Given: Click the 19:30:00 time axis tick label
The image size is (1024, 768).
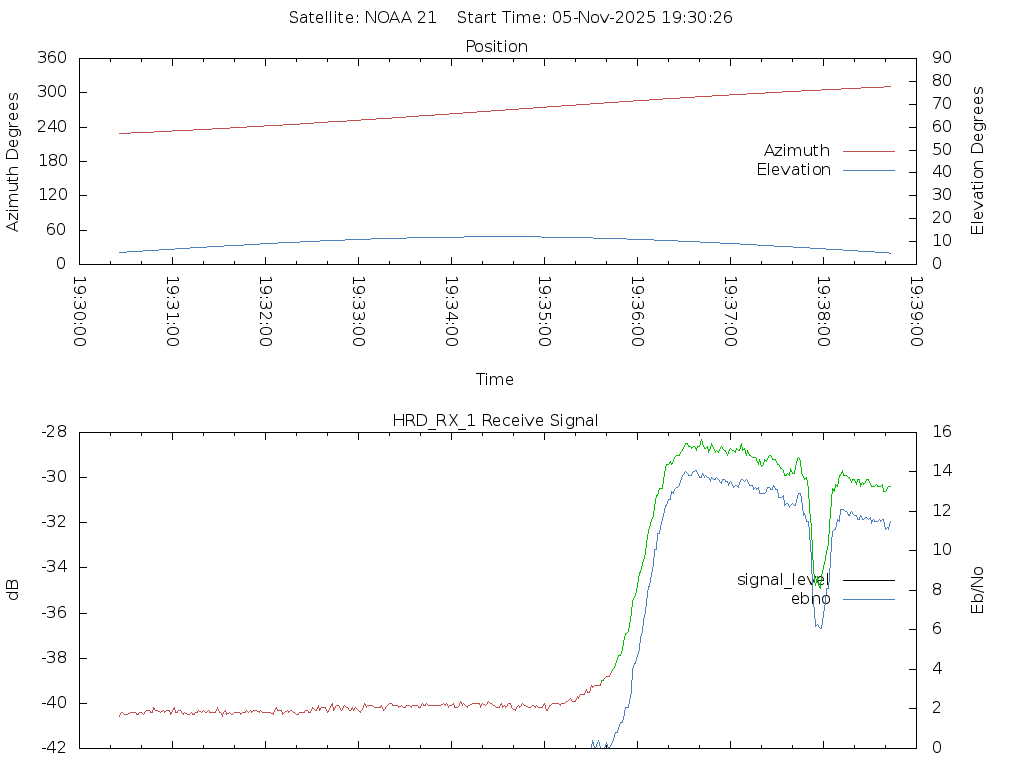Looking at the screenshot, I should 80,311.
